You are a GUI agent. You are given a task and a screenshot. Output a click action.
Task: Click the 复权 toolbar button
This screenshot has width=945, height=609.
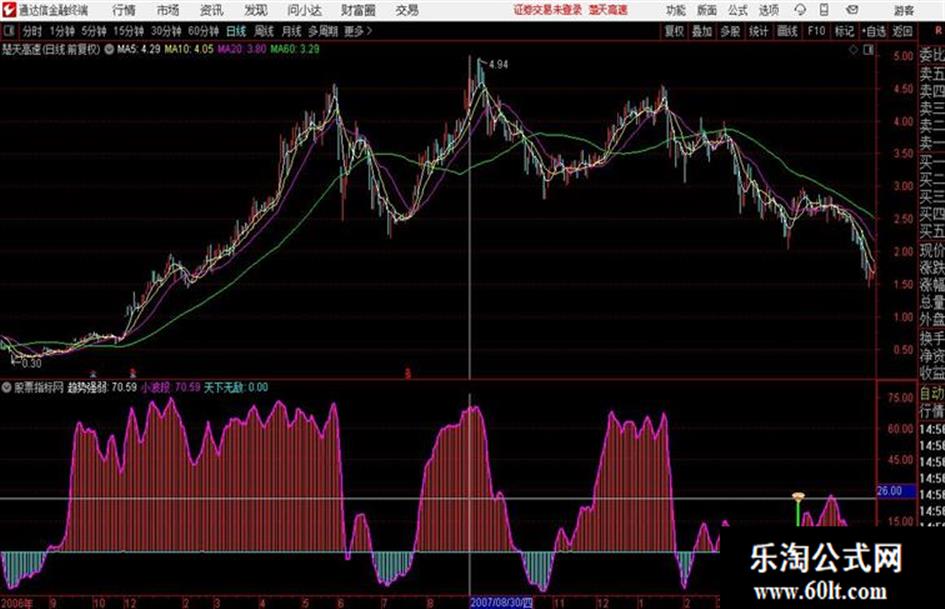pos(674,31)
